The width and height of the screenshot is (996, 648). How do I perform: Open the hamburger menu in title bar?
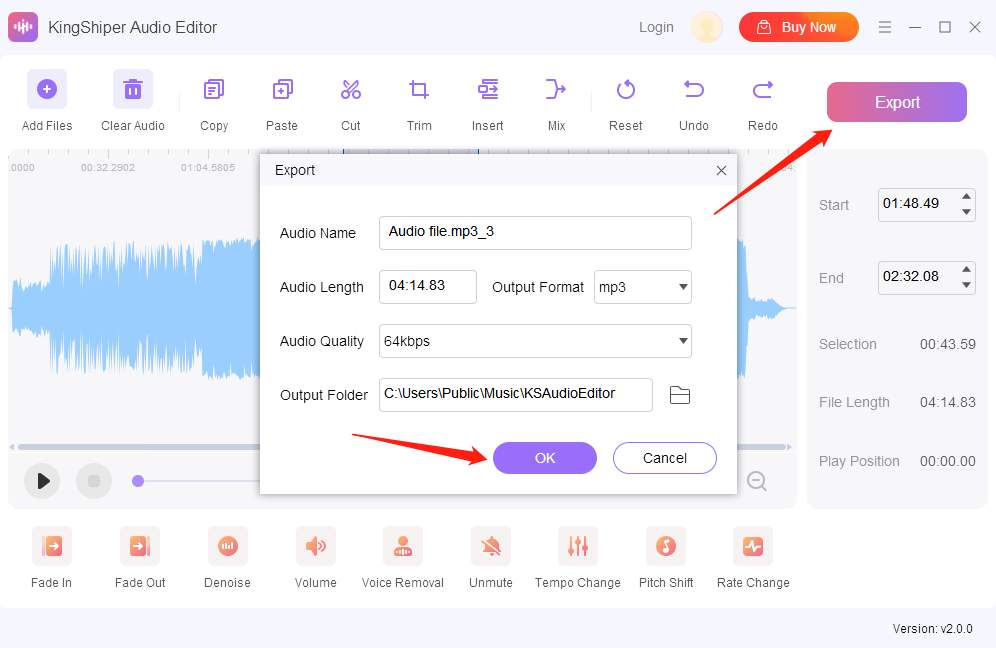point(885,27)
